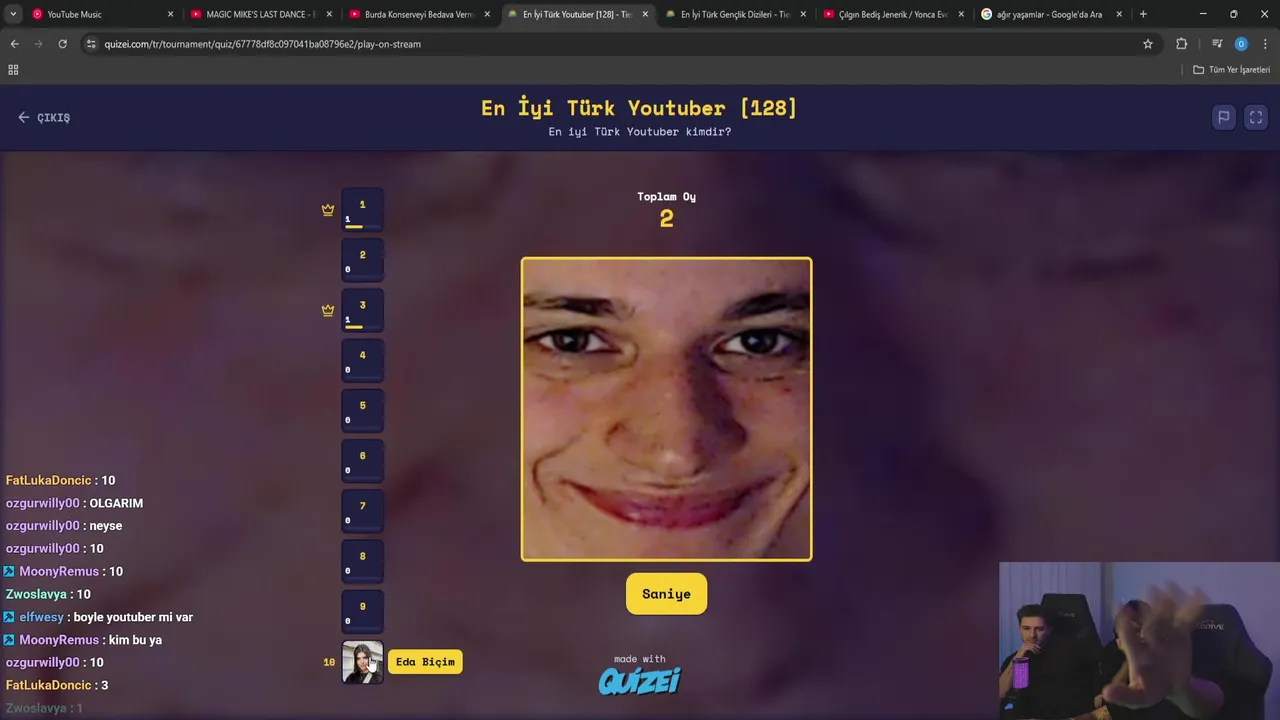
Task: Click the ÇIKIŞ exit button
Action: point(44,117)
